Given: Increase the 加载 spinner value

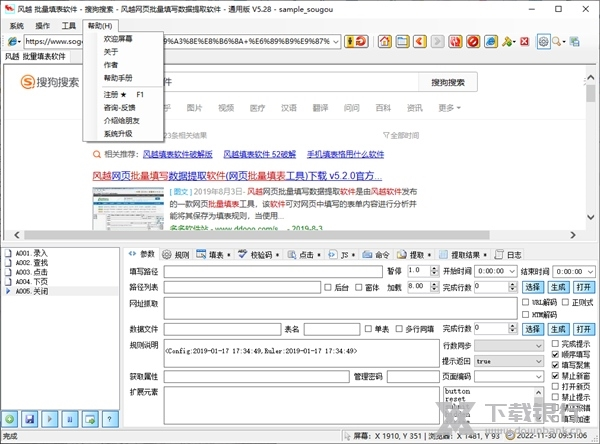Looking at the screenshot, I should pyautogui.click(x=434, y=284).
